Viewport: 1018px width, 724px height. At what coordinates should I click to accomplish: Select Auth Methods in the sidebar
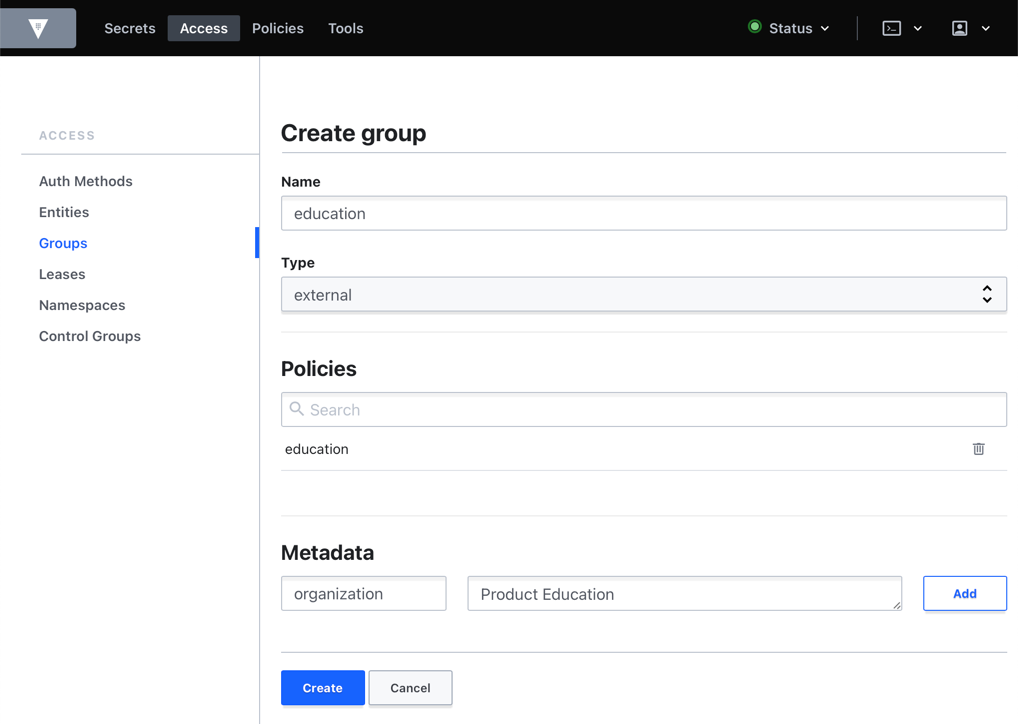point(85,181)
